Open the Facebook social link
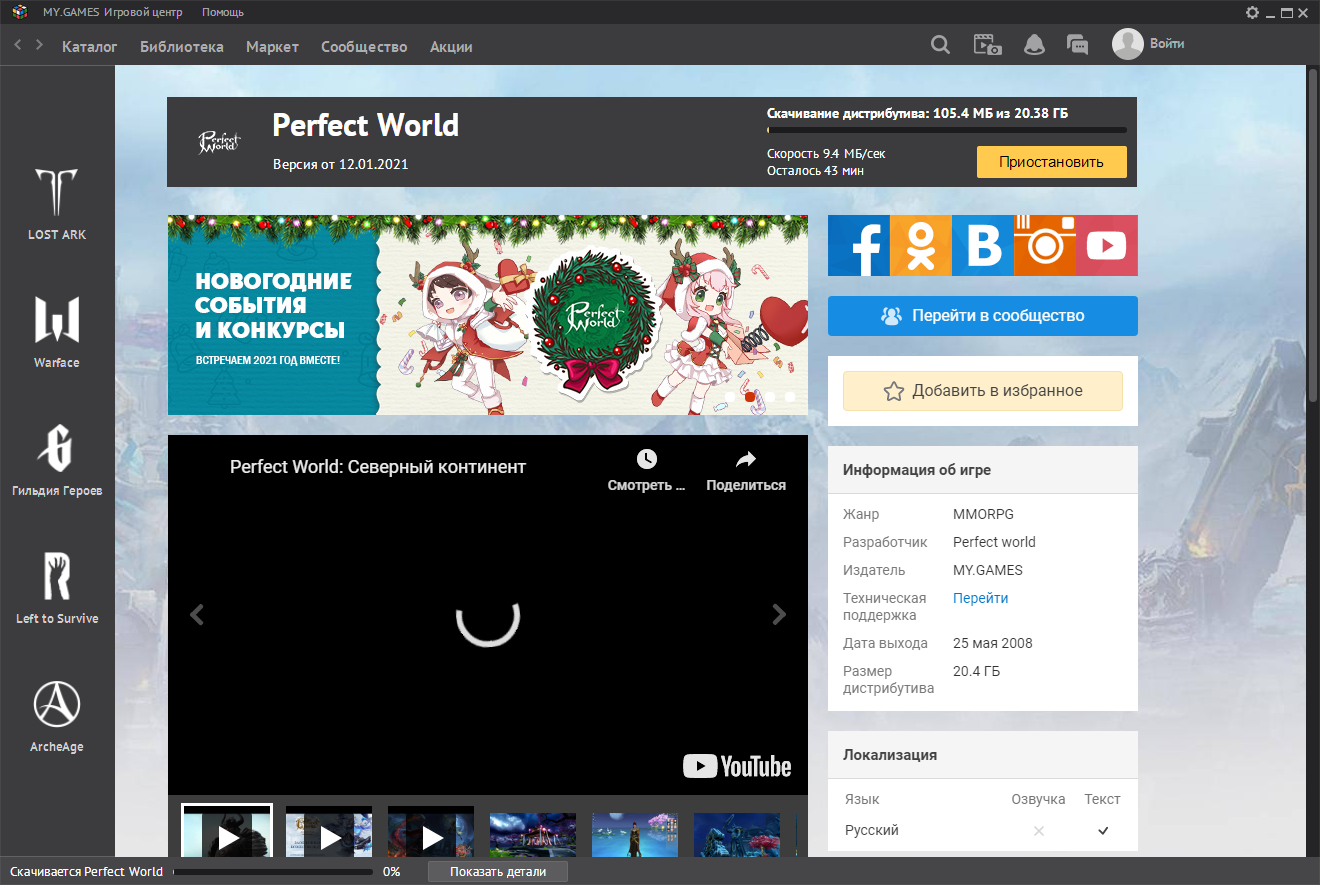Screen dimensions: 1320x885 [x=859, y=246]
